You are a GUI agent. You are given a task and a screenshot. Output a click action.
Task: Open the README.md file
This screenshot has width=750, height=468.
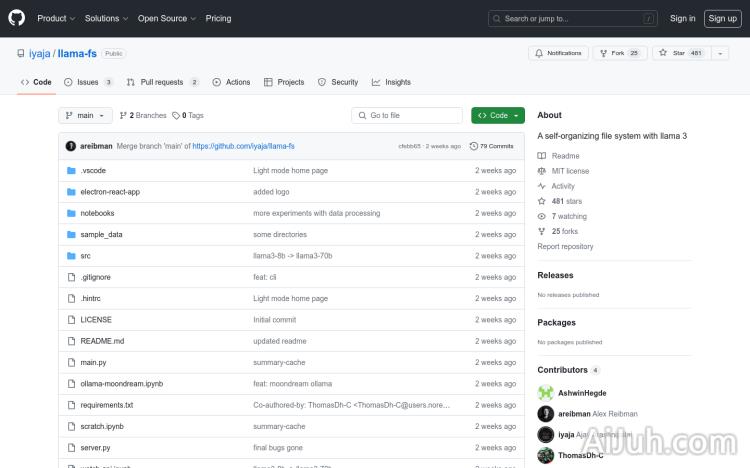point(102,341)
